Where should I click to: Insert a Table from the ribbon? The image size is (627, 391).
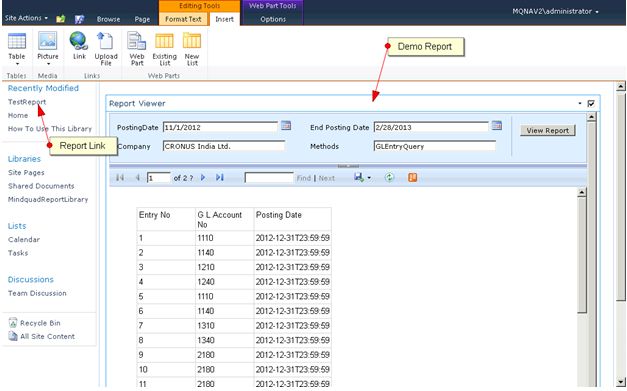coord(17,49)
